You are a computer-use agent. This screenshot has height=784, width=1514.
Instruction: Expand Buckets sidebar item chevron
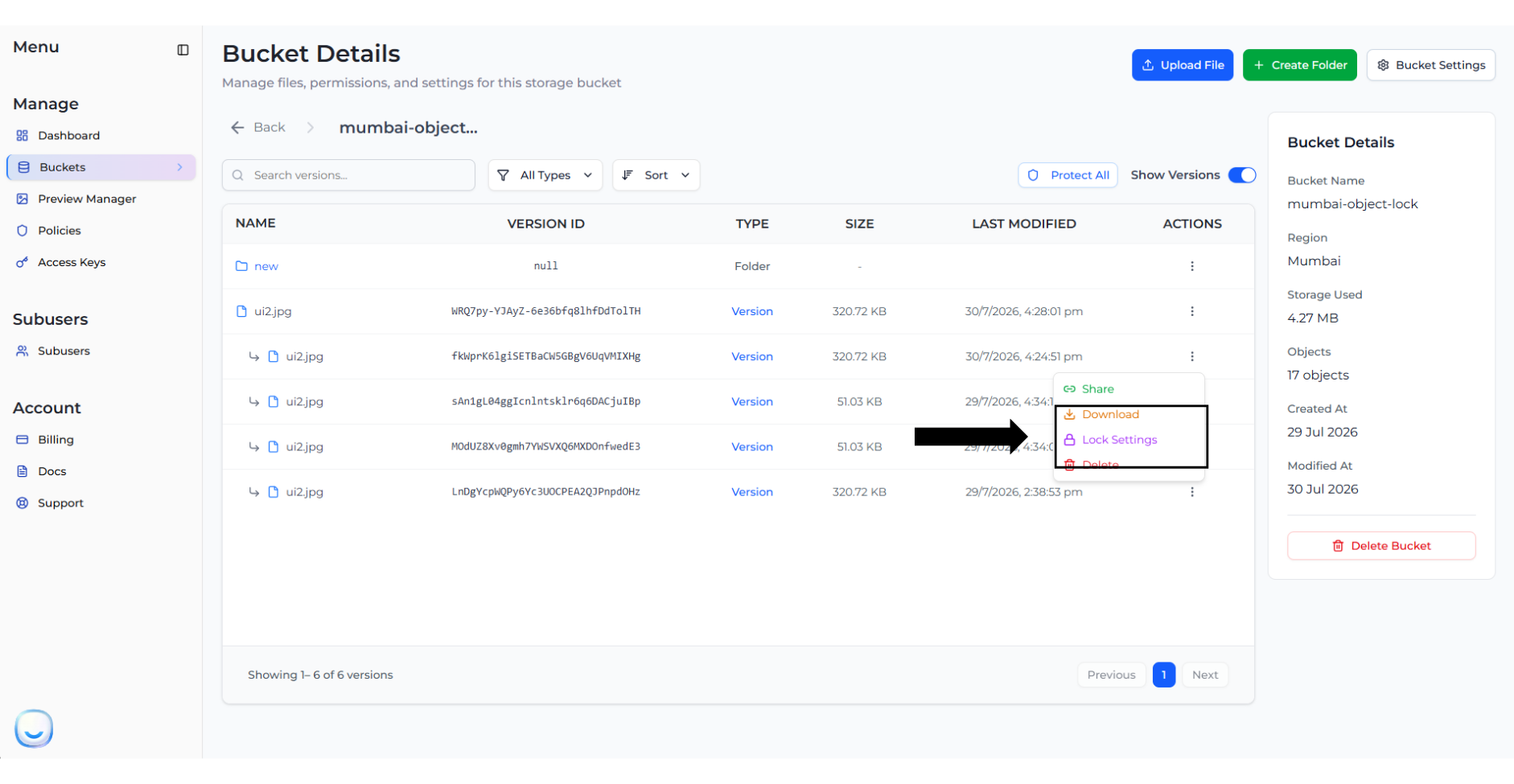pos(179,167)
